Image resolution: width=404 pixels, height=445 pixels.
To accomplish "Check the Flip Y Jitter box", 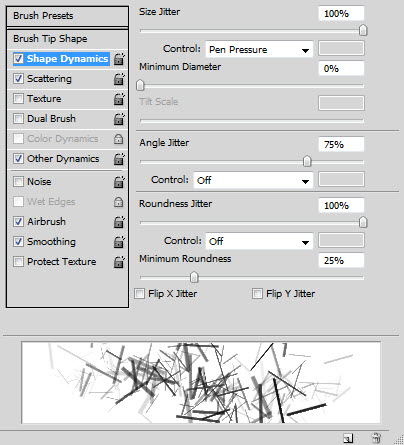I will (x=257, y=294).
